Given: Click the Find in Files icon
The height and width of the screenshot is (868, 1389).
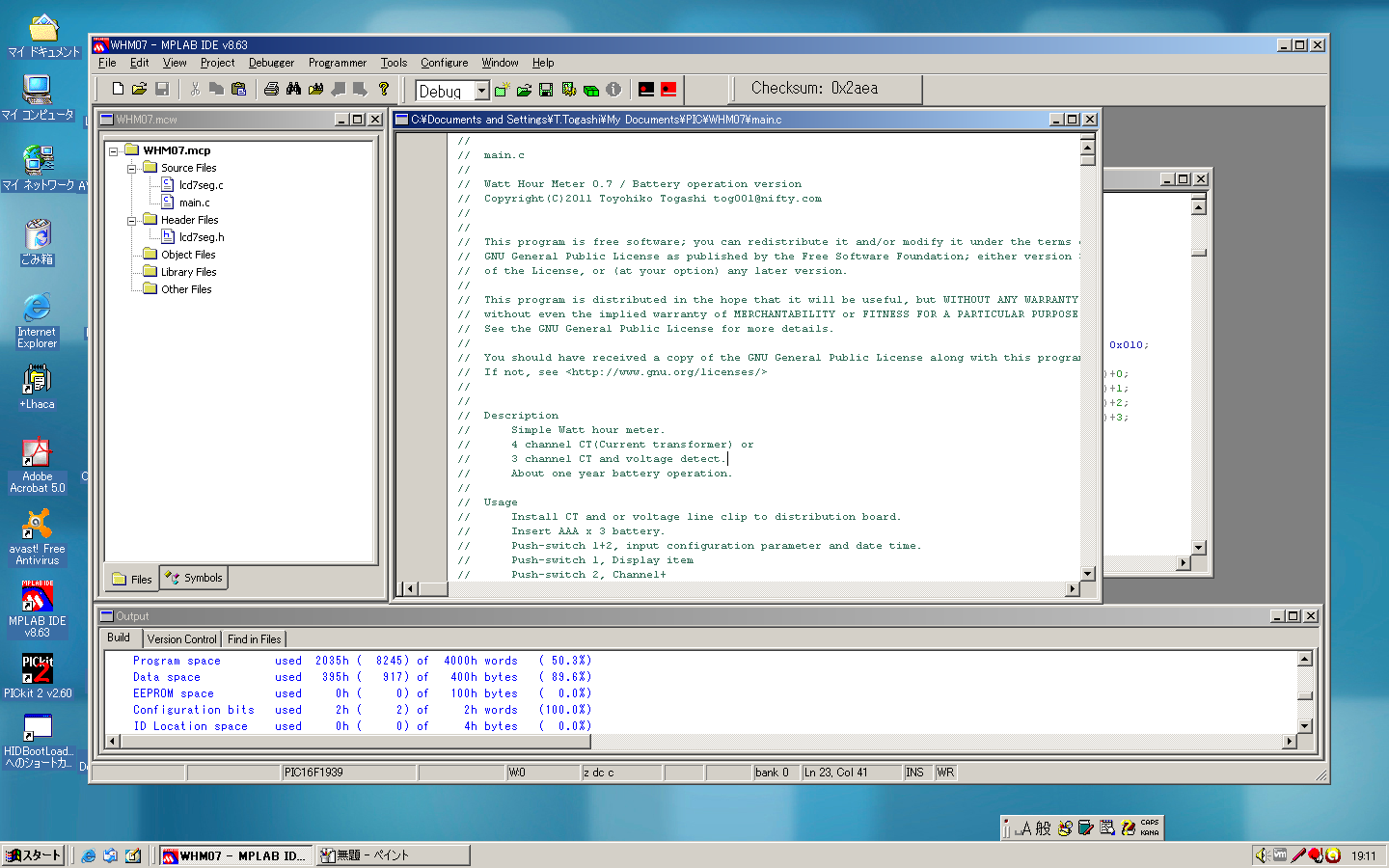Looking at the screenshot, I should 315,89.
